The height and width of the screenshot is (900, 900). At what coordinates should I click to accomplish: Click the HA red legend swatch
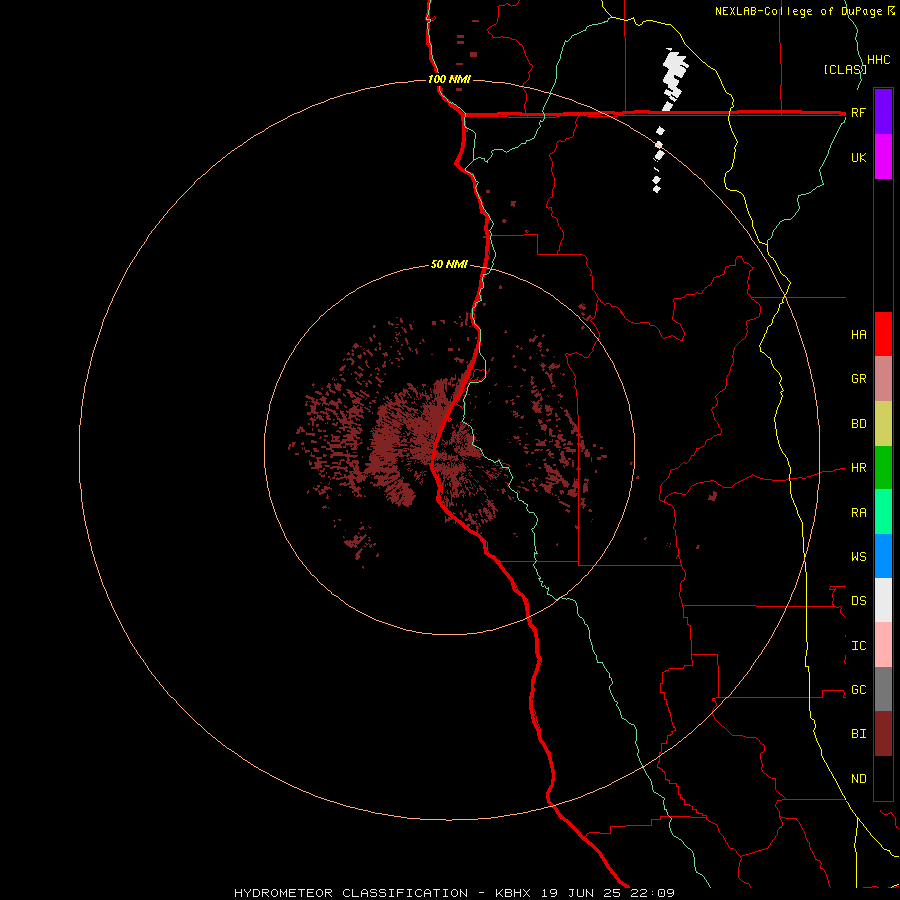tap(883, 334)
